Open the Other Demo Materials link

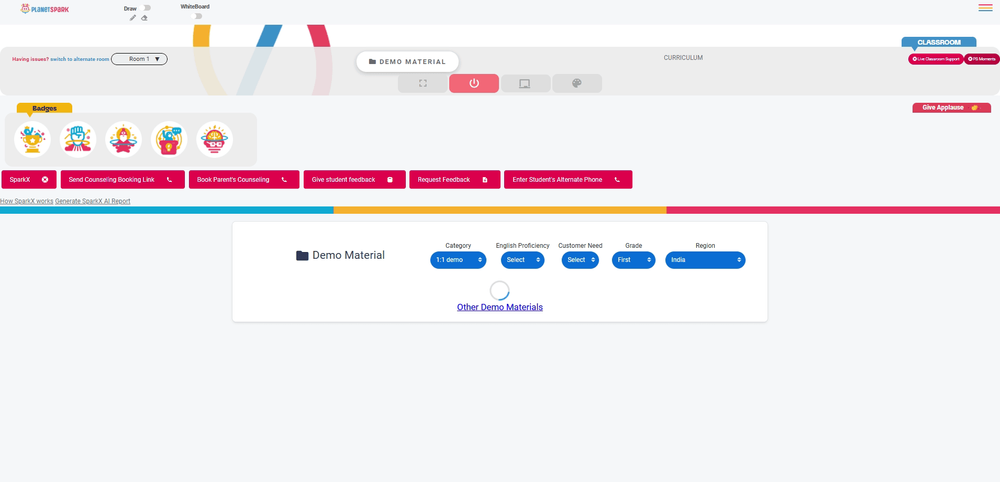pos(500,307)
